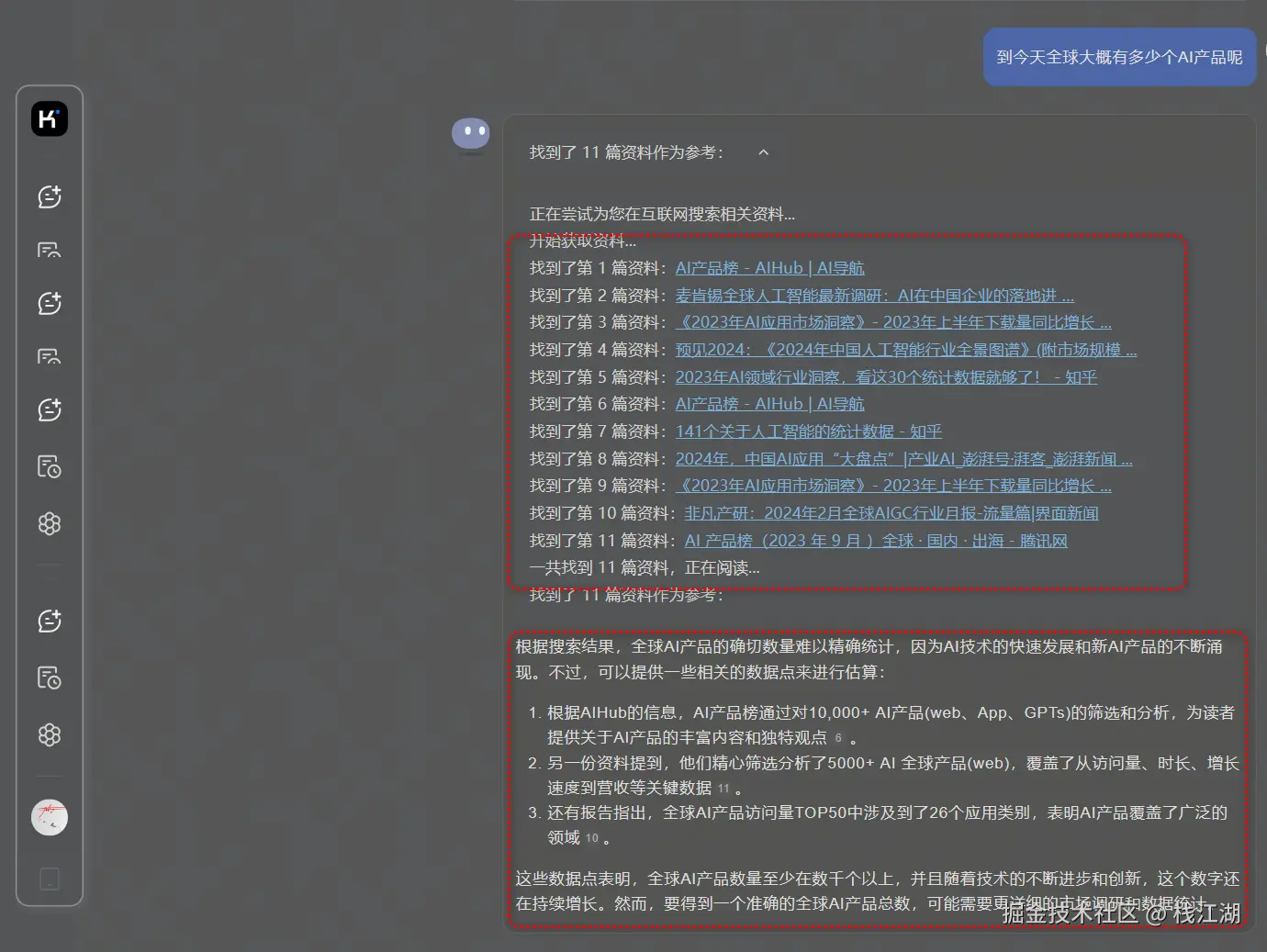The height and width of the screenshot is (952, 1267).
Task: Open the AI 产品榜 (2023 年 9 月) 腾讯网 link
Action: (x=876, y=541)
